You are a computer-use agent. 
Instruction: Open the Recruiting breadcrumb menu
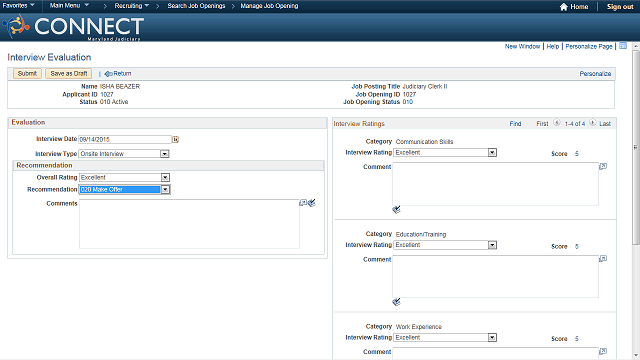click(131, 6)
